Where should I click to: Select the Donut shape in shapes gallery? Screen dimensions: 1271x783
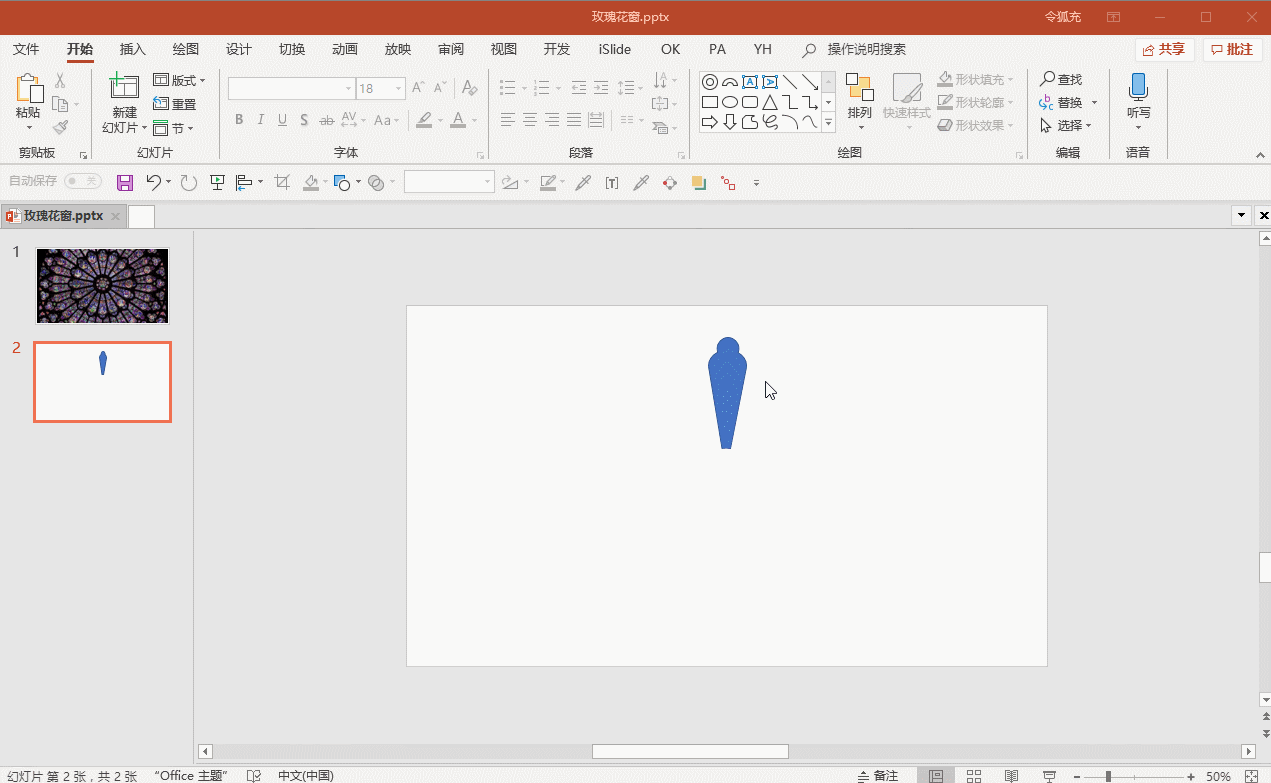[x=710, y=82]
